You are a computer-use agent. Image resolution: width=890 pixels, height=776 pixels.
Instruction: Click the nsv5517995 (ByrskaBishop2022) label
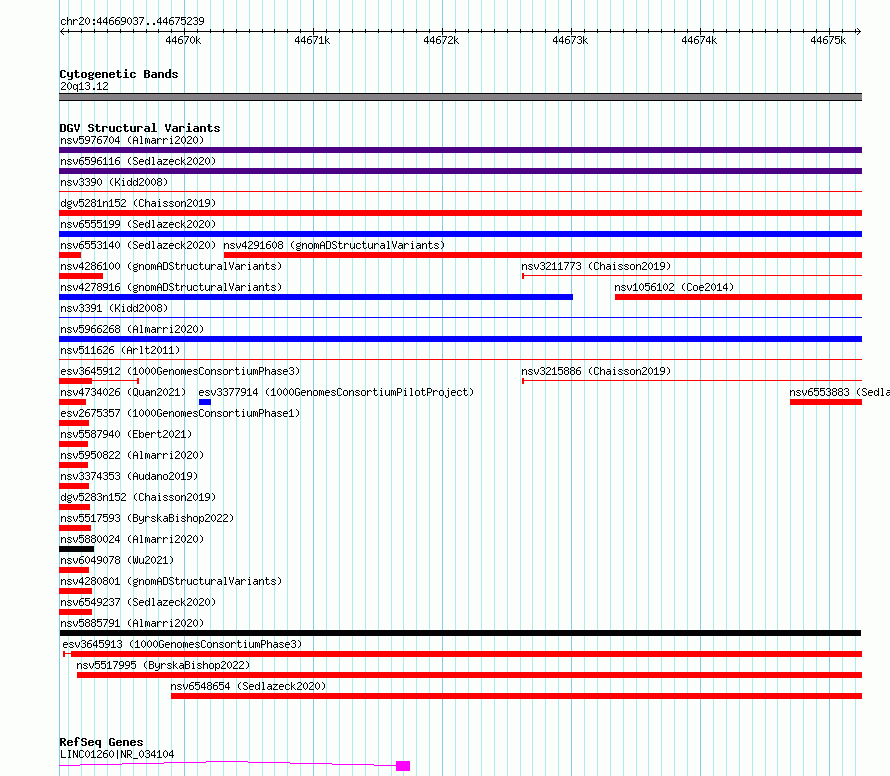pos(163,665)
